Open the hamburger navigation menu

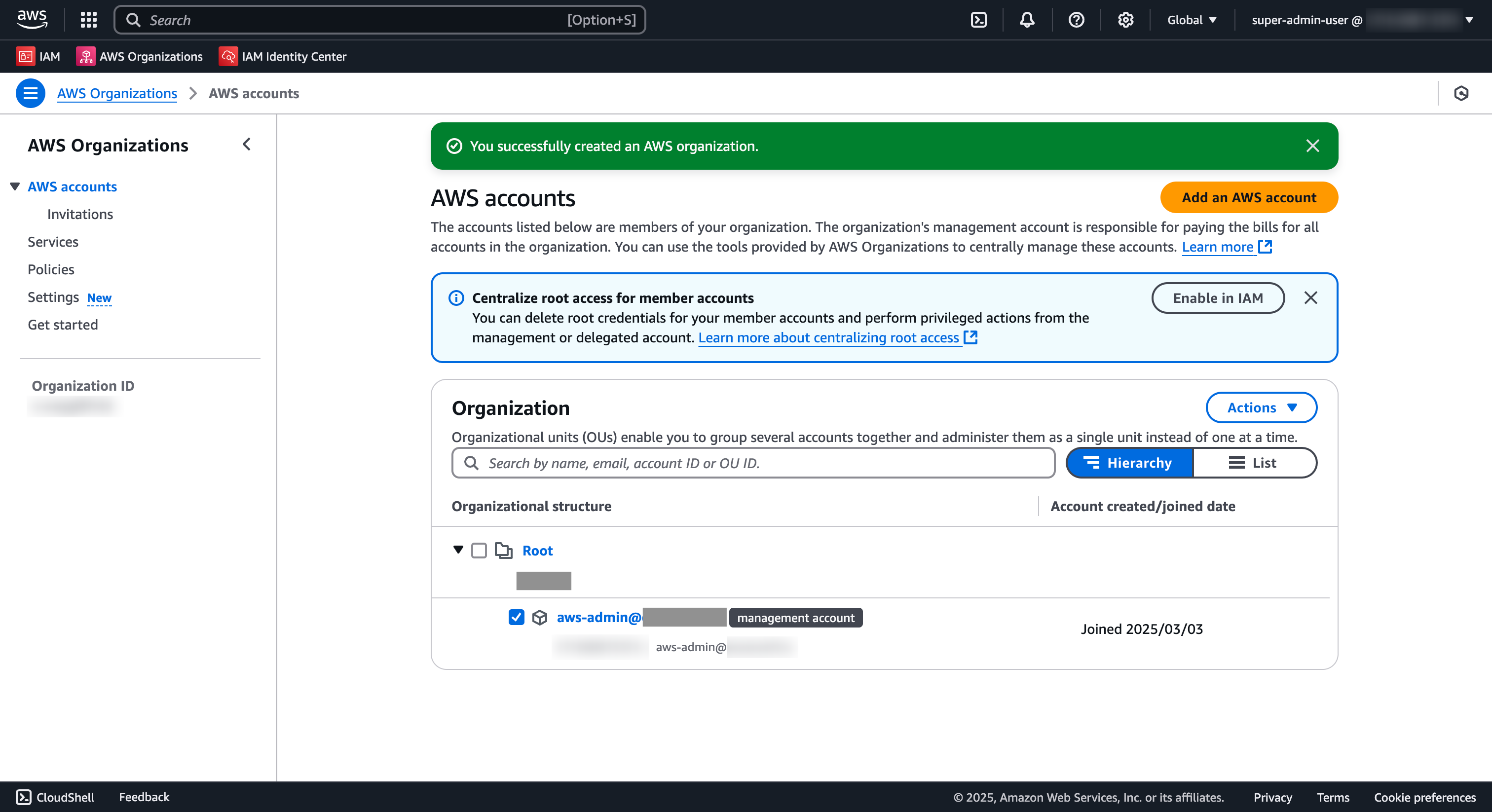tap(30, 93)
